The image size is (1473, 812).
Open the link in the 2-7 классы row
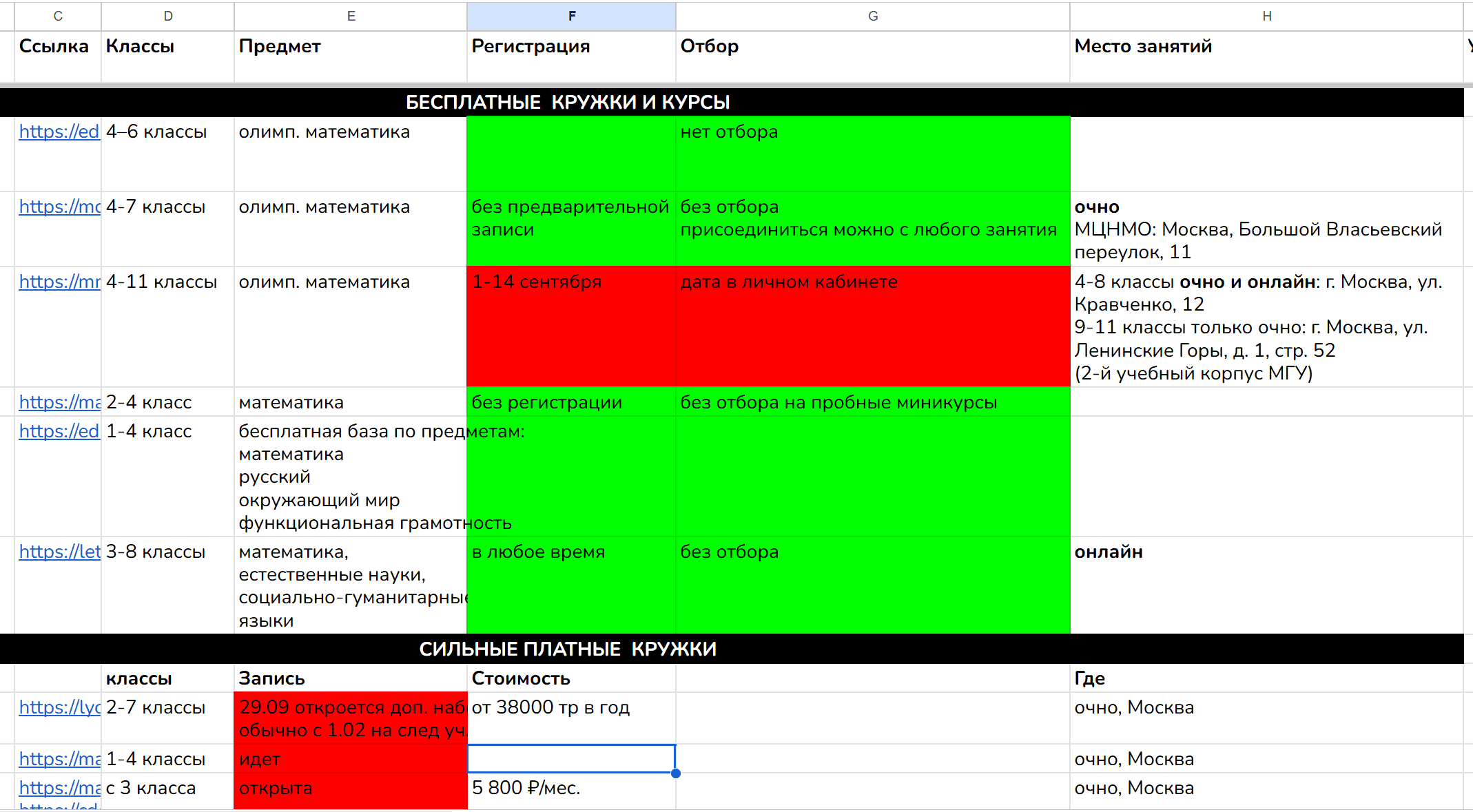pos(59,707)
